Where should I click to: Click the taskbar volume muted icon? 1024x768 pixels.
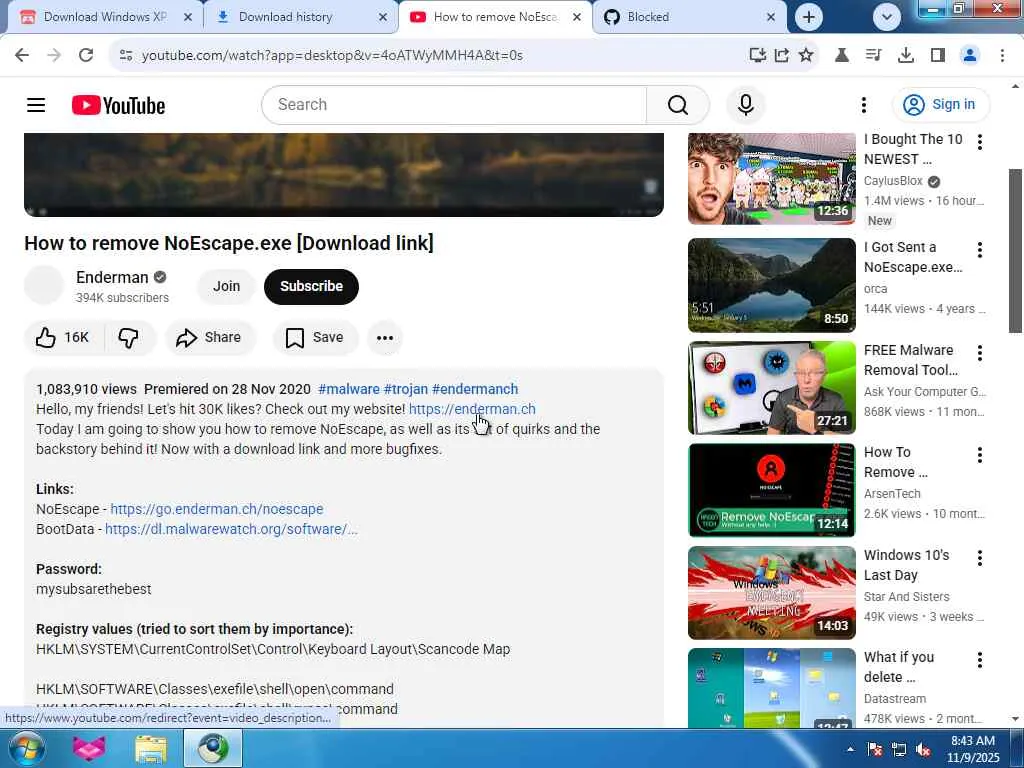923,750
